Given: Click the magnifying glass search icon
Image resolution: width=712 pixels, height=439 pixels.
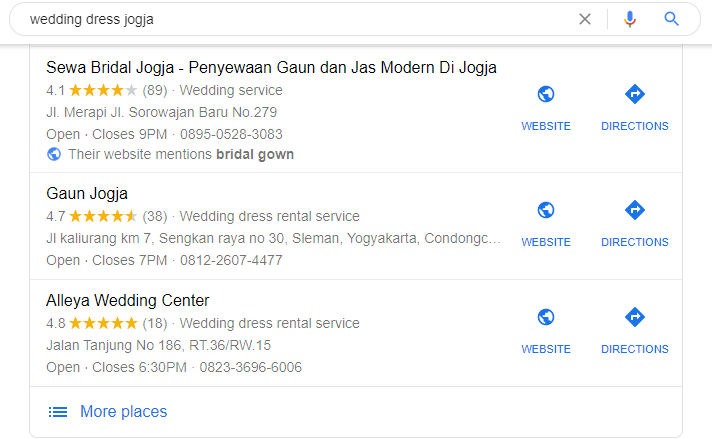Looking at the screenshot, I should [x=672, y=19].
